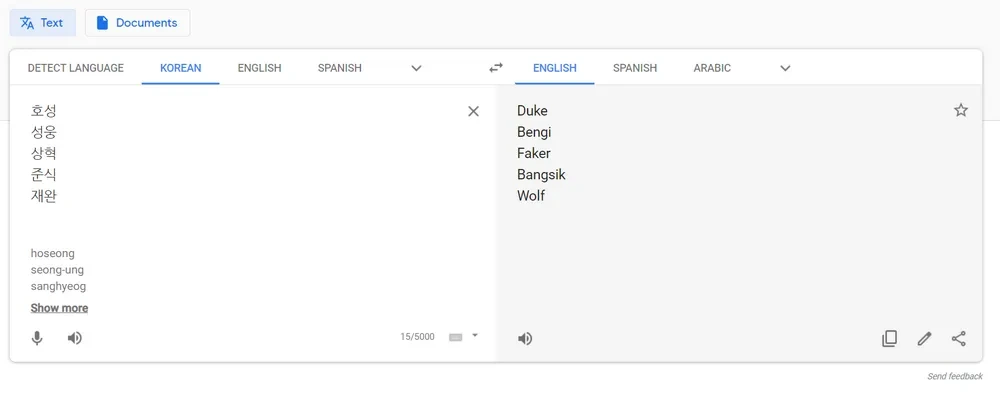This screenshot has width=1000, height=400.
Task: Choose English as source language
Action: [x=260, y=68]
